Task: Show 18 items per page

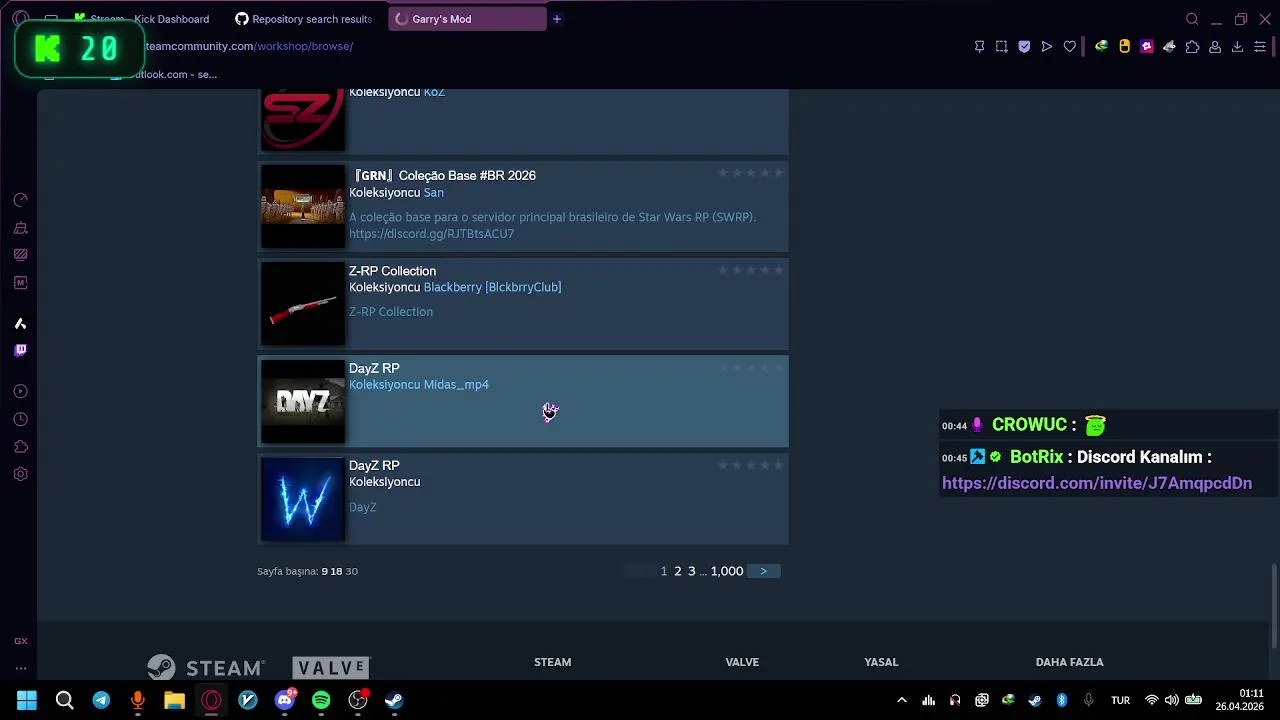Action: (336, 571)
